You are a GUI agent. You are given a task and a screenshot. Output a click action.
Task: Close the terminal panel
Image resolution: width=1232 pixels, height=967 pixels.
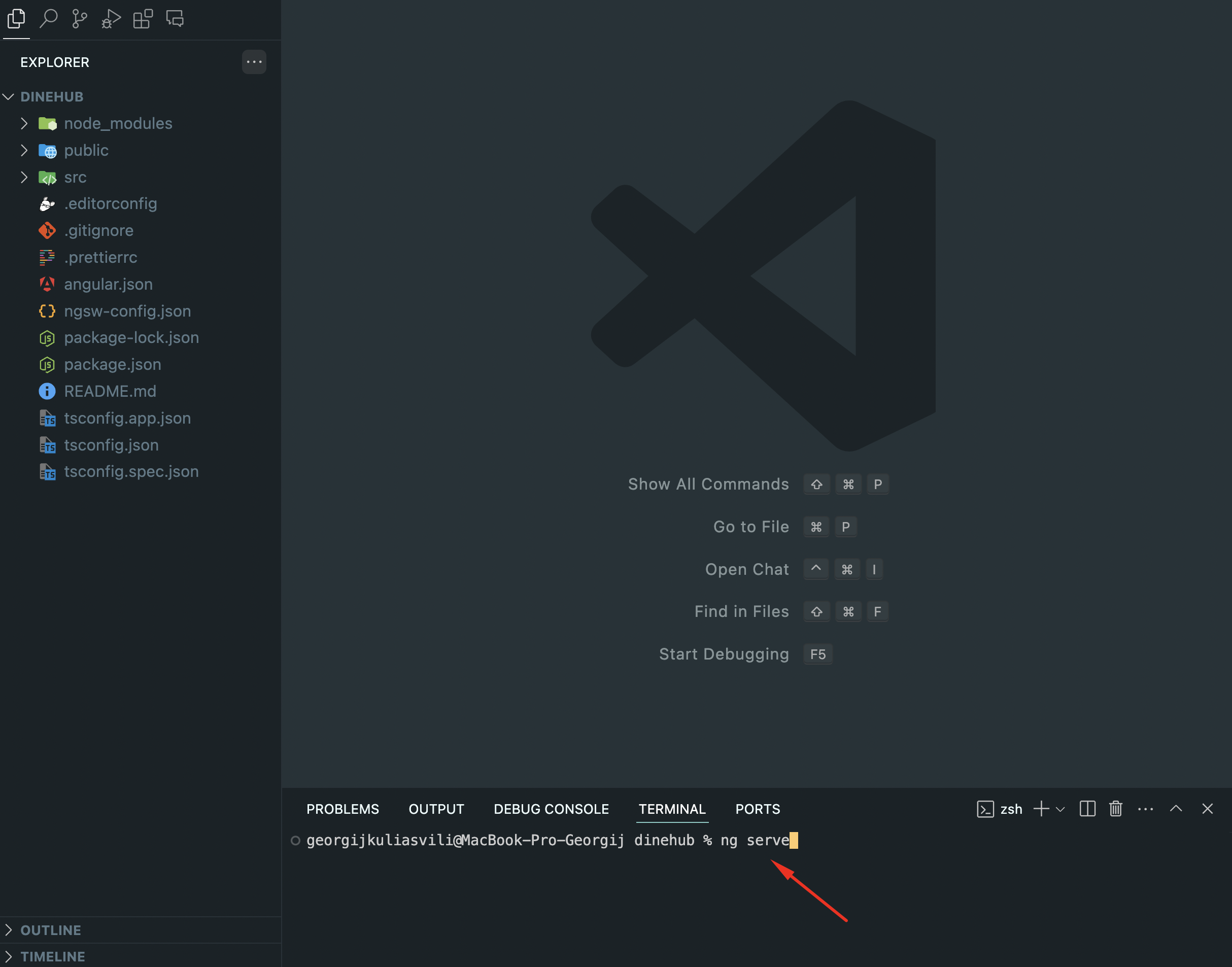click(x=1208, y=809)
